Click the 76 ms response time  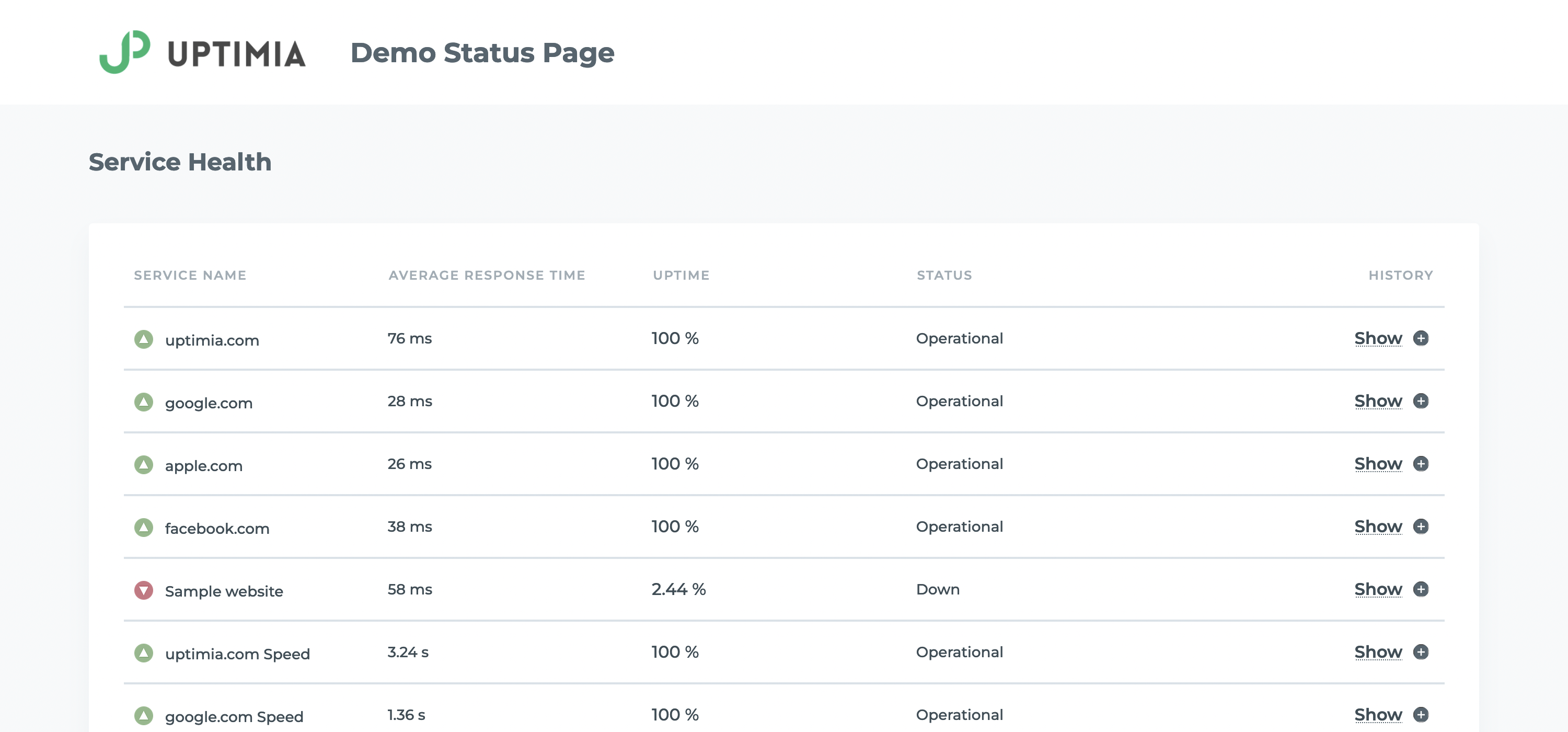coord(410,338)
